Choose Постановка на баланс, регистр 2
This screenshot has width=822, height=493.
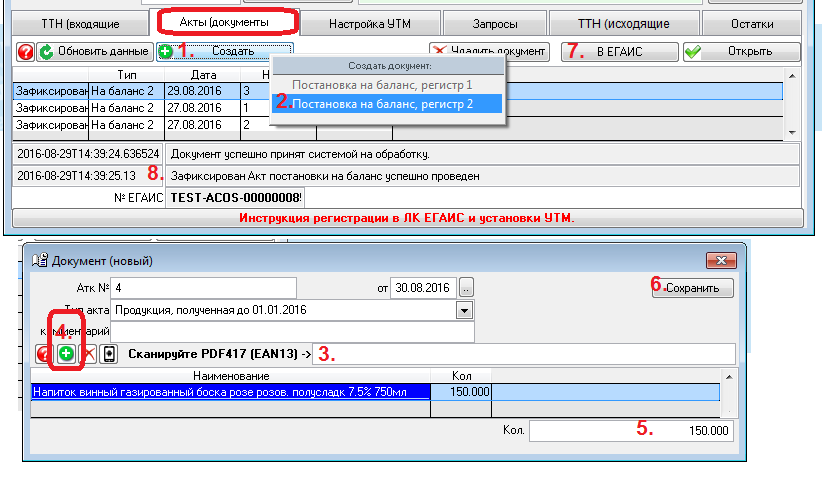point(387,103)
